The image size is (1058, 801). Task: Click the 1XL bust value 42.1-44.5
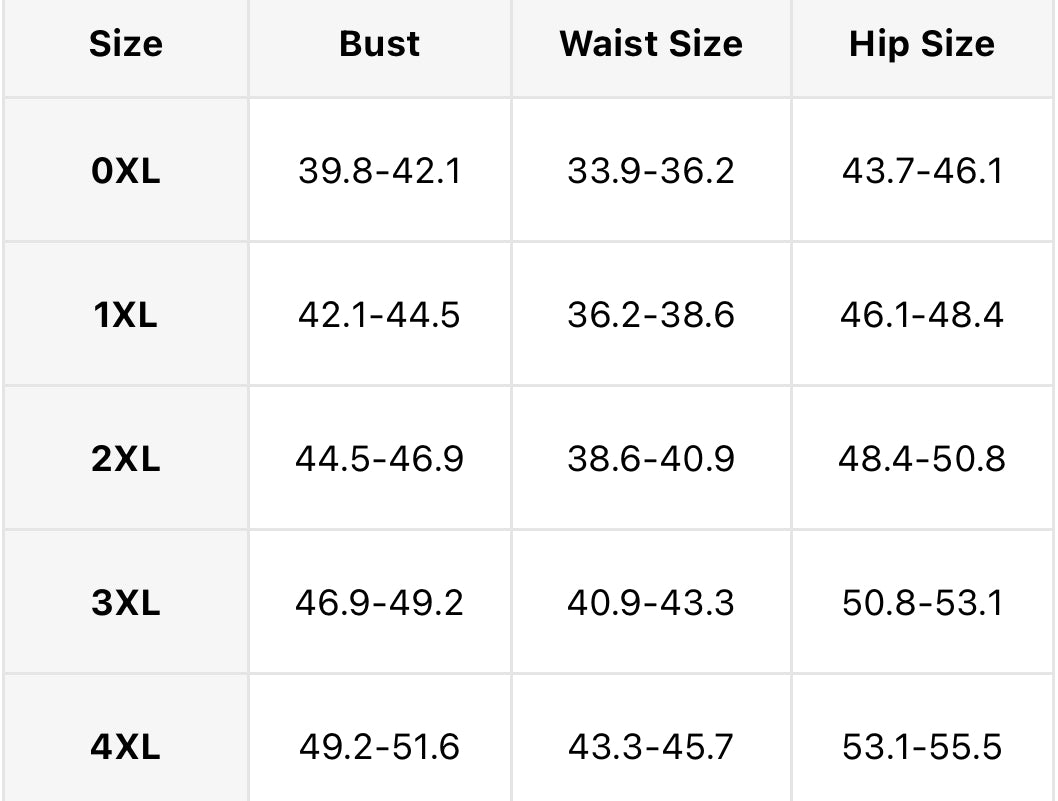click(380, 315)
